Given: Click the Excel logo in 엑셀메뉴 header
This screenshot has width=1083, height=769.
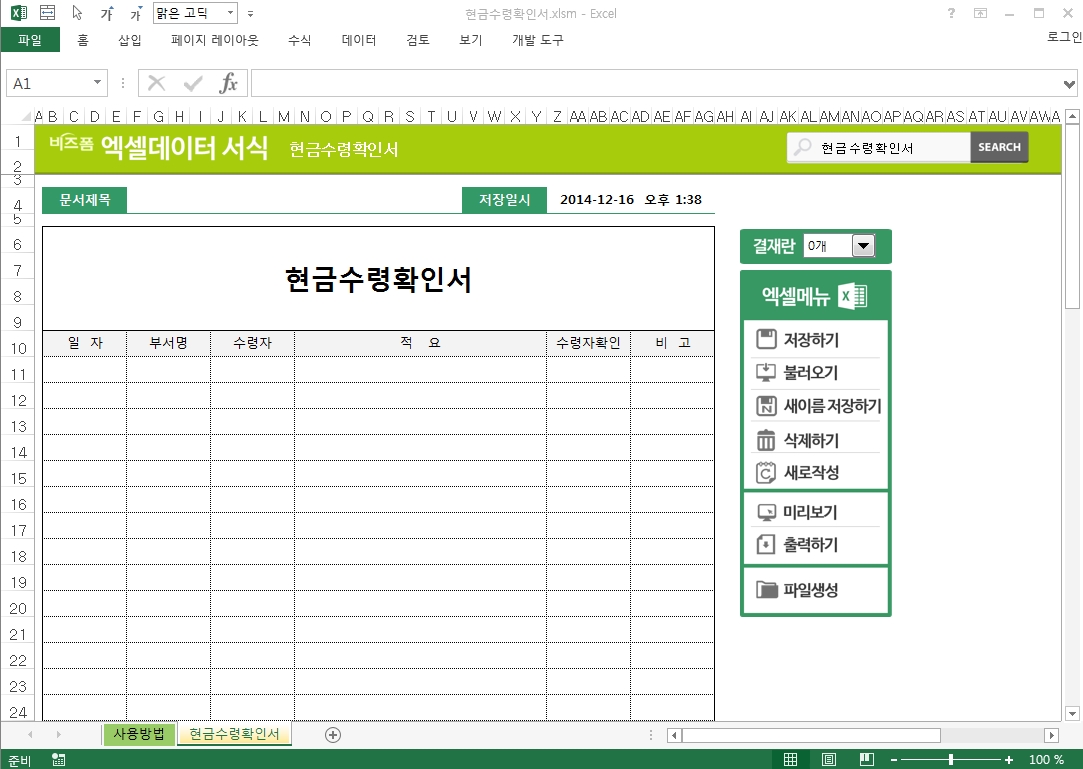Looking at the screenshot, I should point(852,296).
